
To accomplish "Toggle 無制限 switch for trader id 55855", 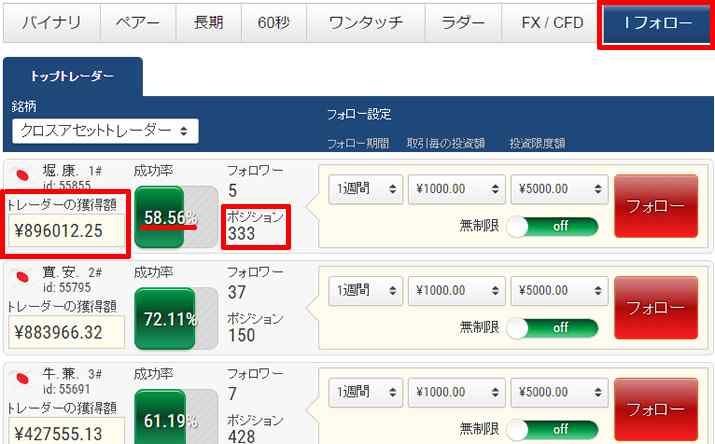I will (x=553, y=227).
